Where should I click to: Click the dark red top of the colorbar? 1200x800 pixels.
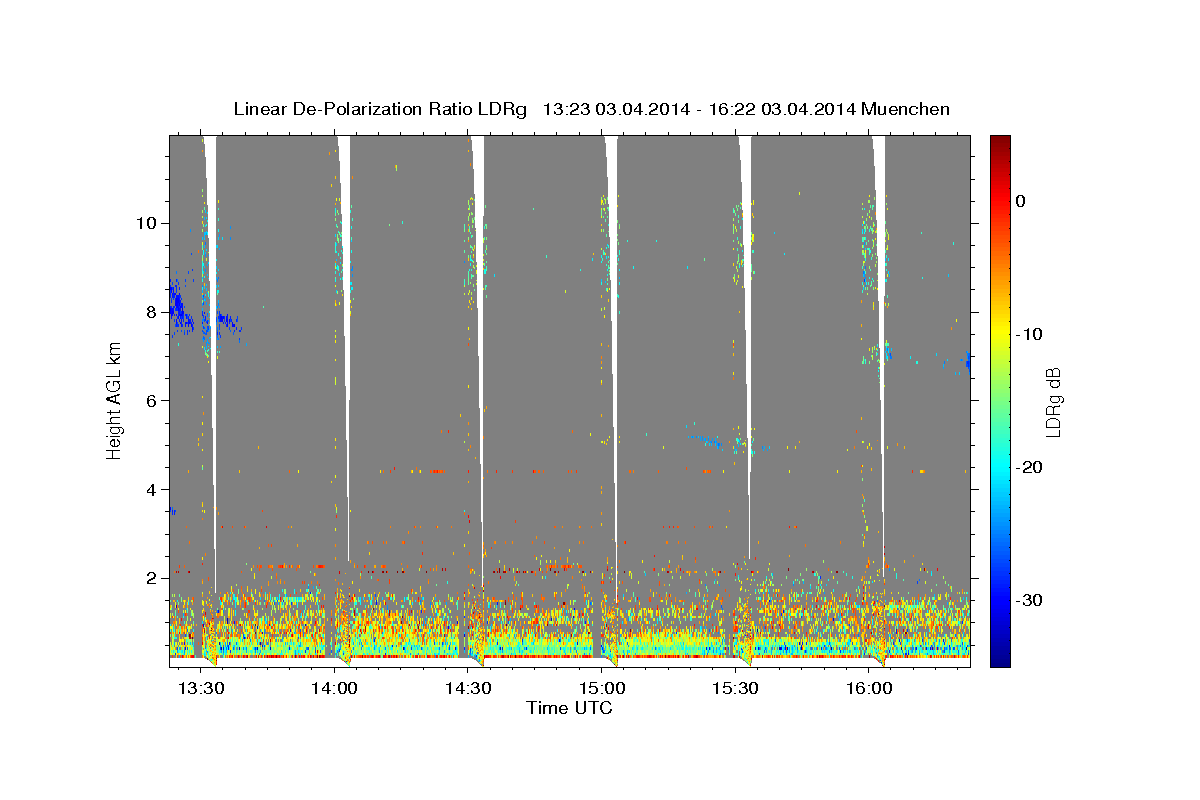click(x=999, y=143)
